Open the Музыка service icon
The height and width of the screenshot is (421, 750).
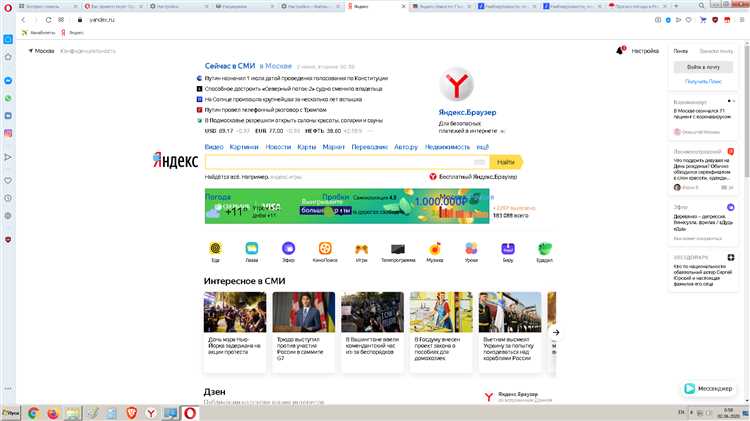(x=435, y=248)
